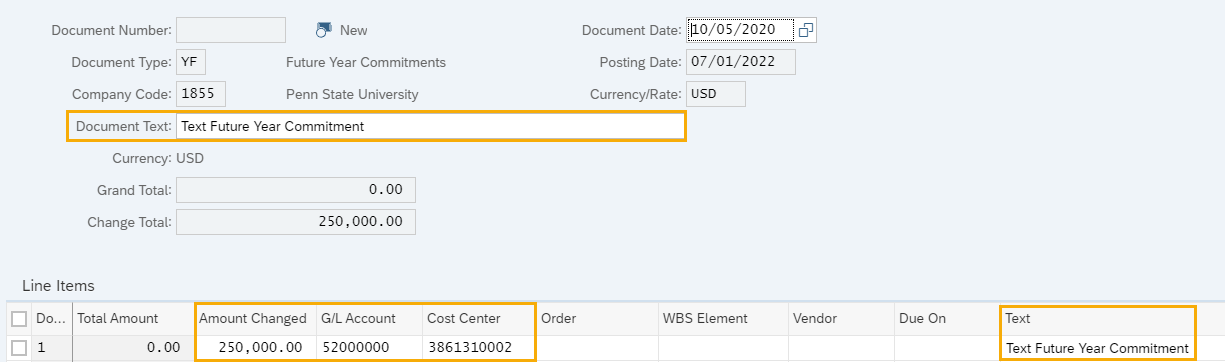Open the Document Date value help picker

(806, 30)
